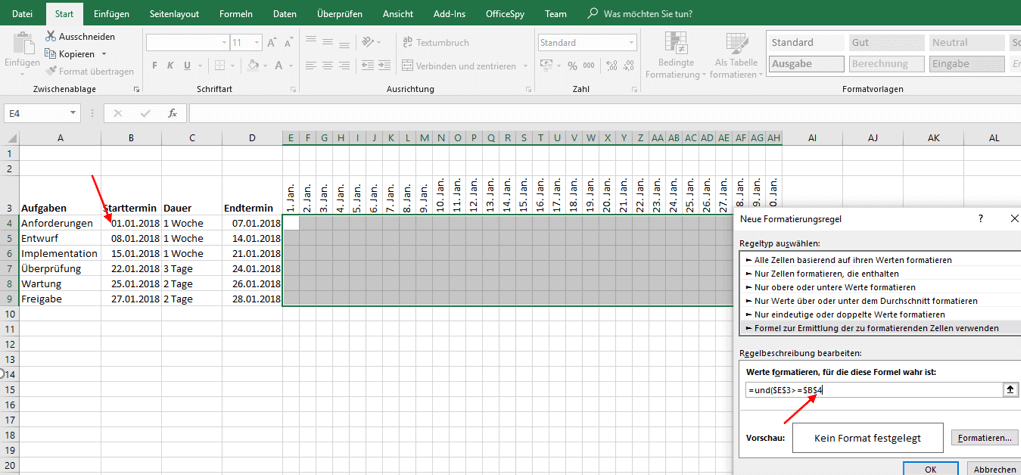Toggle bold formatting (F)
This screenshot has height=475, width=1021.
pos(155,66)
